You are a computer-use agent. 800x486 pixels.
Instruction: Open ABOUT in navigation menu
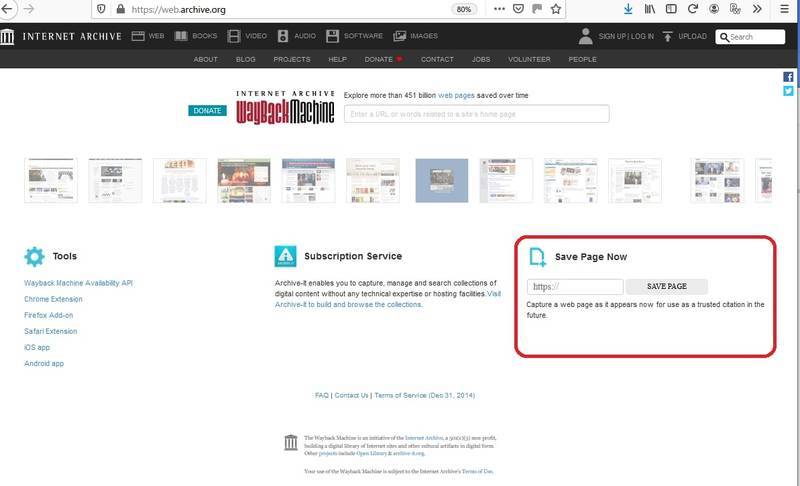[206, 59]
